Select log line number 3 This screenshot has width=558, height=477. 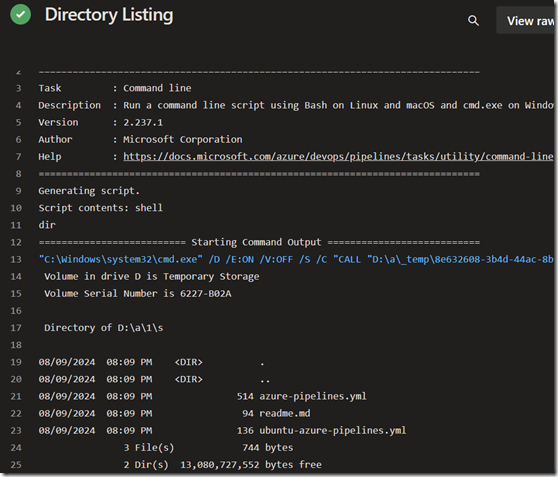tap(19, 88)
